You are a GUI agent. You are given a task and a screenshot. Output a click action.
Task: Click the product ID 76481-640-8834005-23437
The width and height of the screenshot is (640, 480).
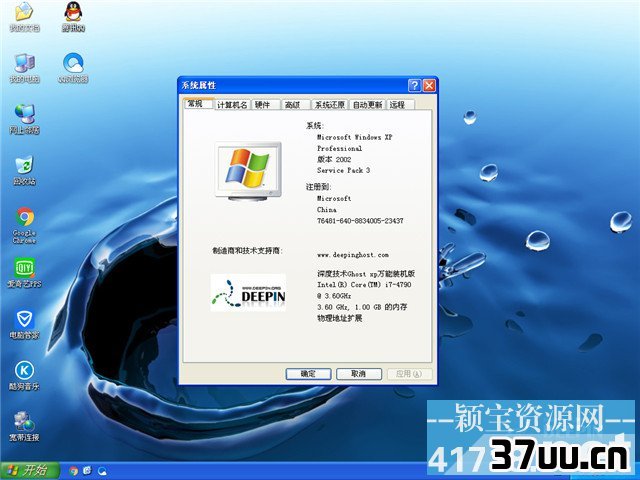360,221
